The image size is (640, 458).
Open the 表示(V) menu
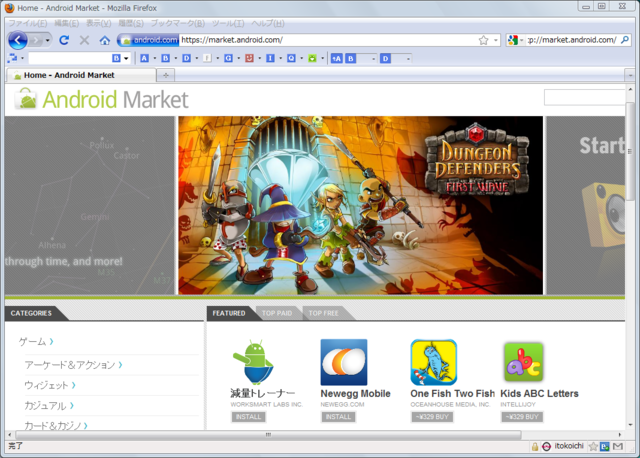pyautogui.click(x=98, y=23)
